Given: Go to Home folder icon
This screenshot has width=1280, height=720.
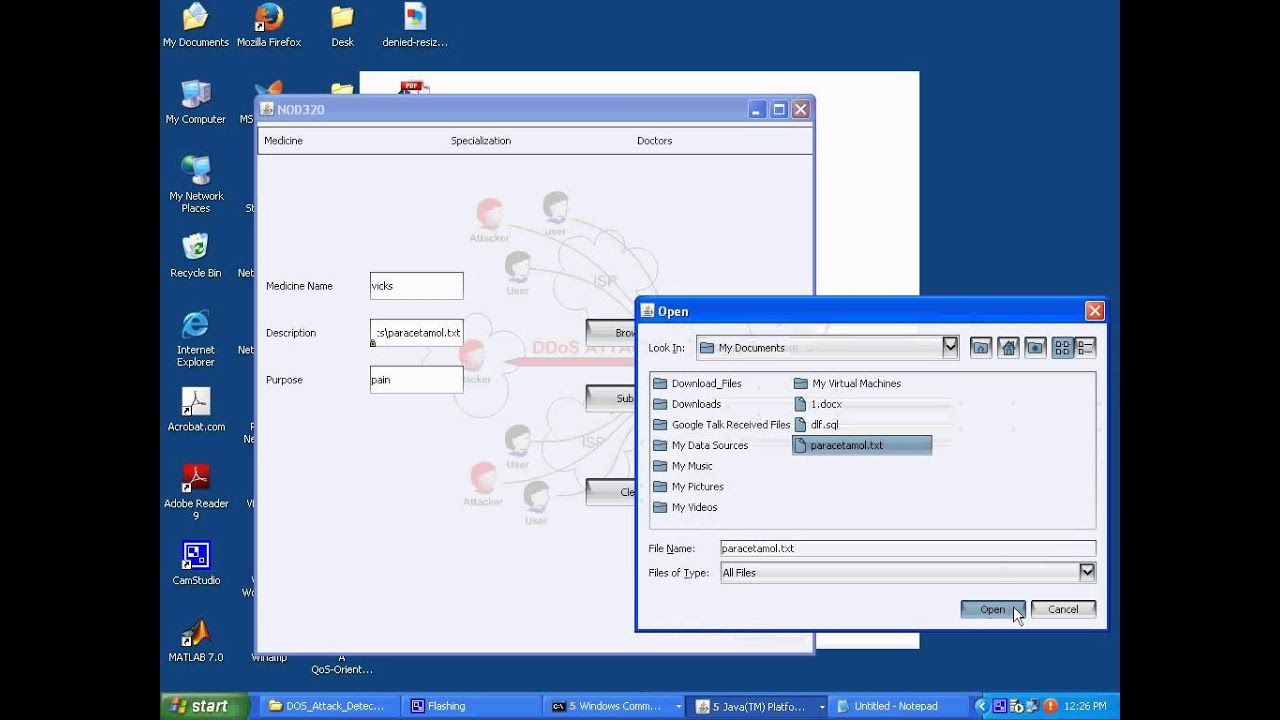Looking at the screenshot, I should [1008, 348].
